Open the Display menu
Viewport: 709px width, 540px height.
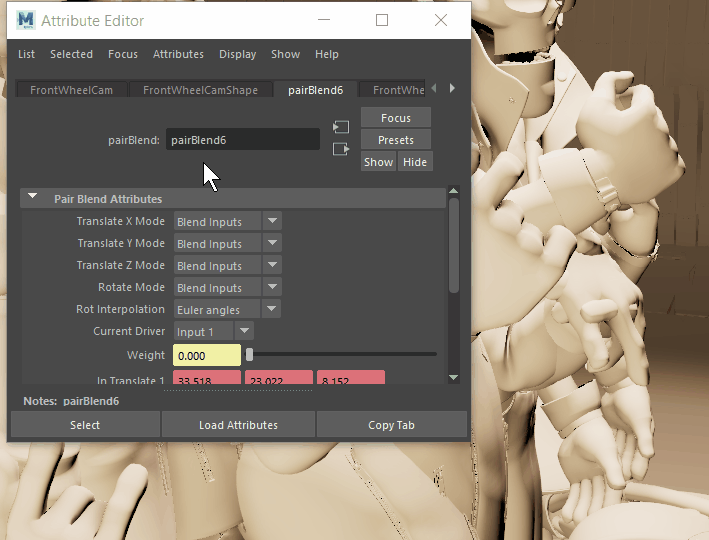point(237,54)
